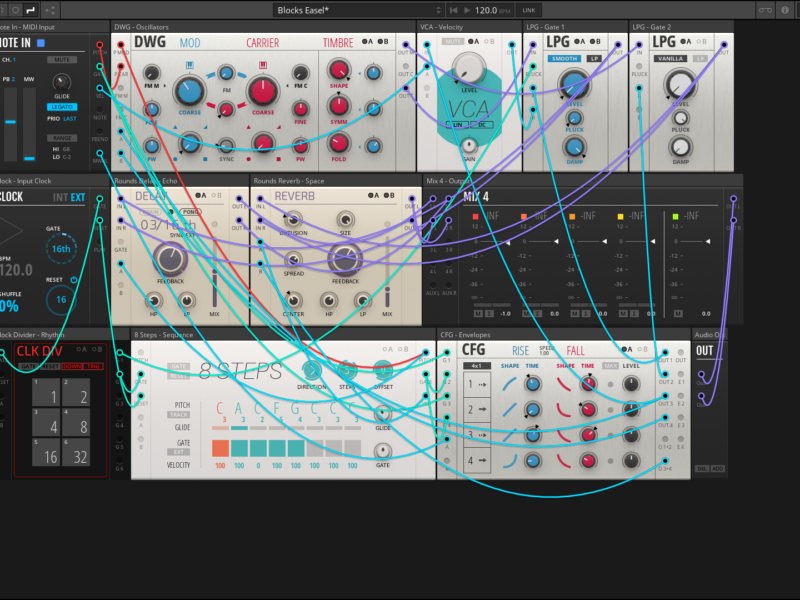800x600 pixels.
Task: Click the 8 Steps DIRECTION knob
Action: coord(312,370)
